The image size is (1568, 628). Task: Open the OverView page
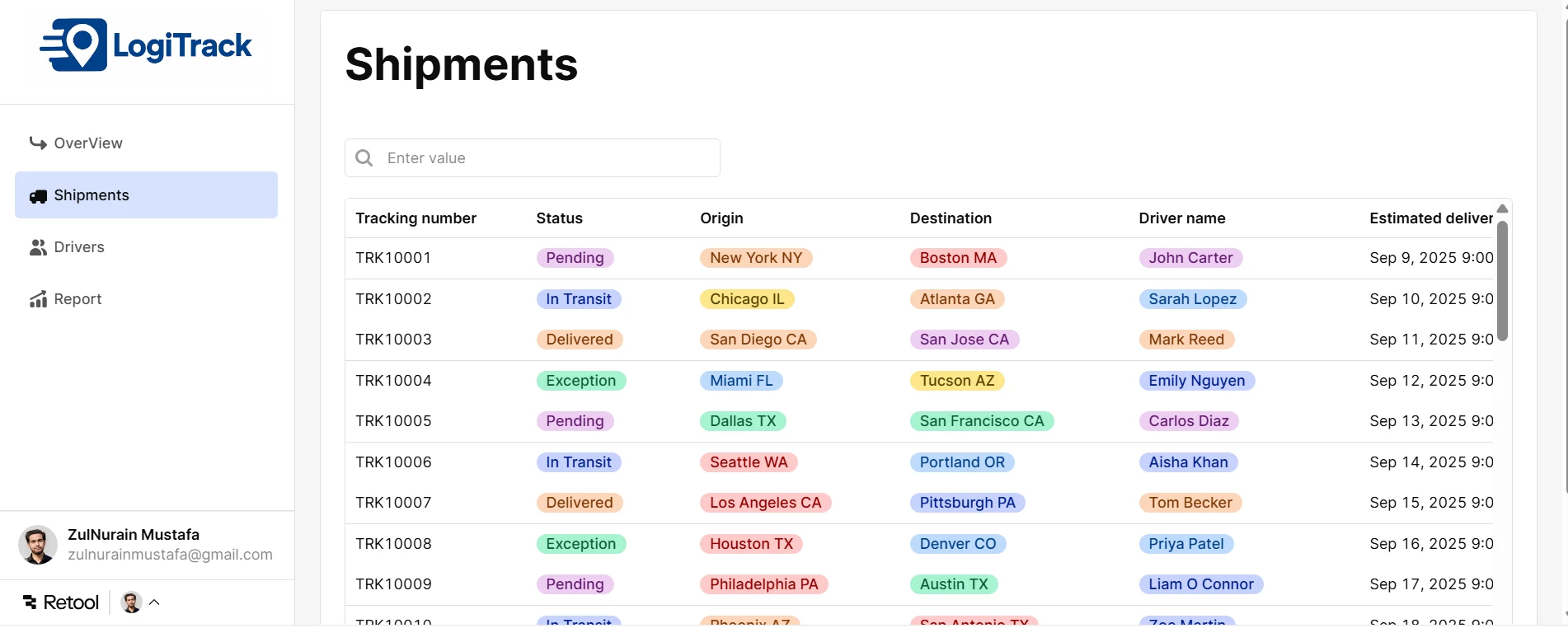(88, 143)
